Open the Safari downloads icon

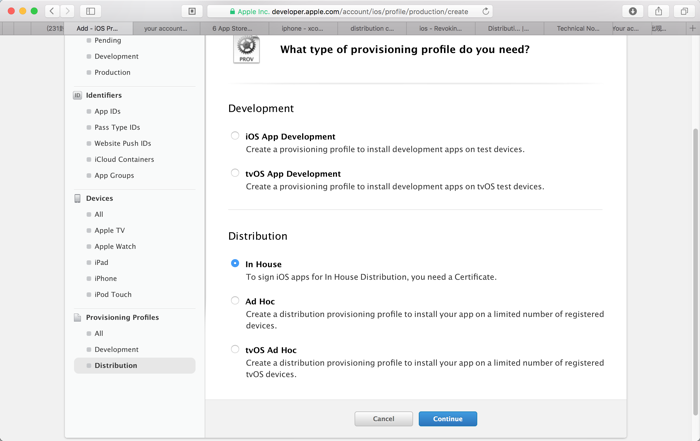(632, 11)
